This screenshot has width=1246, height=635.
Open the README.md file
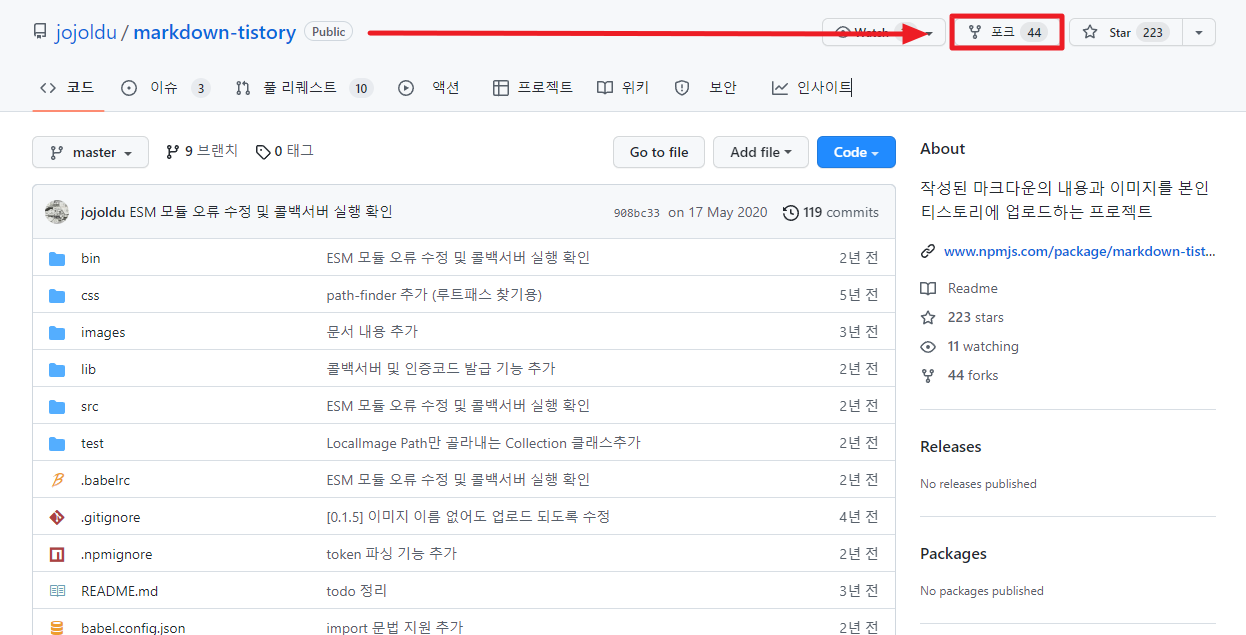119,591
